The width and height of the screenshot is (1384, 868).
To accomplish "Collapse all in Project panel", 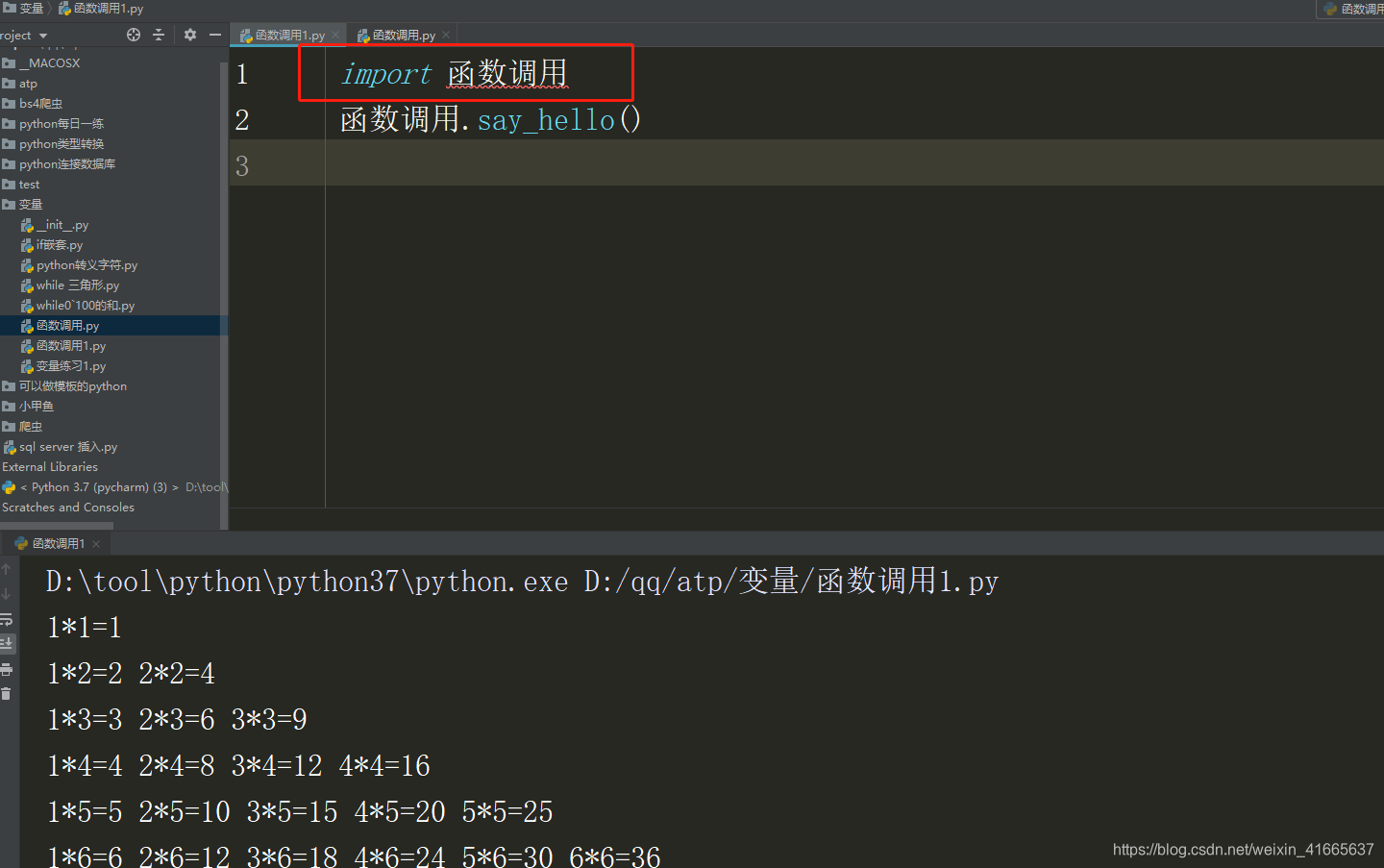I will point(159,35).
